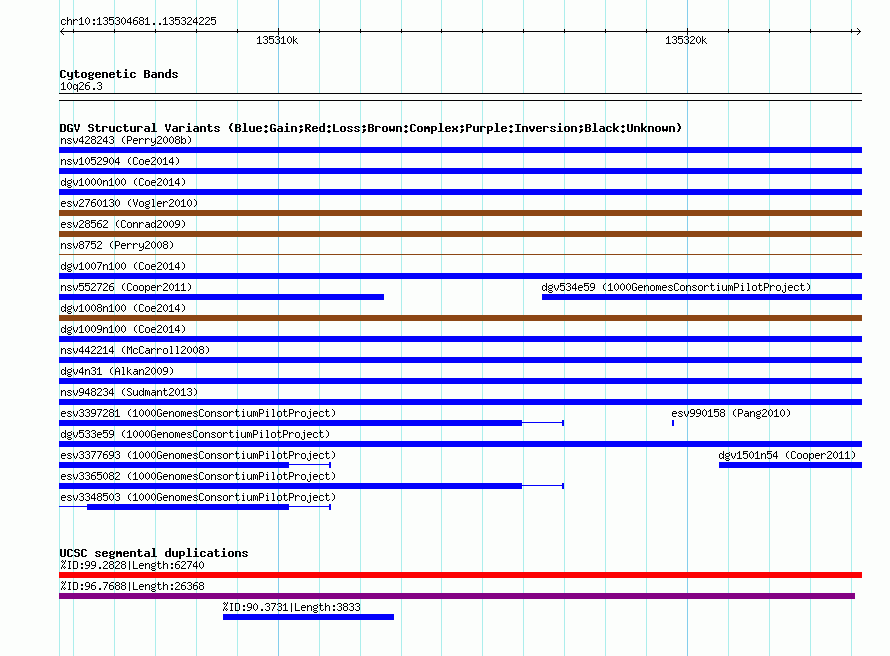Screen dimensions: 890x656
Task: Select variant esv3365082 label
Action: pos(198,476)
